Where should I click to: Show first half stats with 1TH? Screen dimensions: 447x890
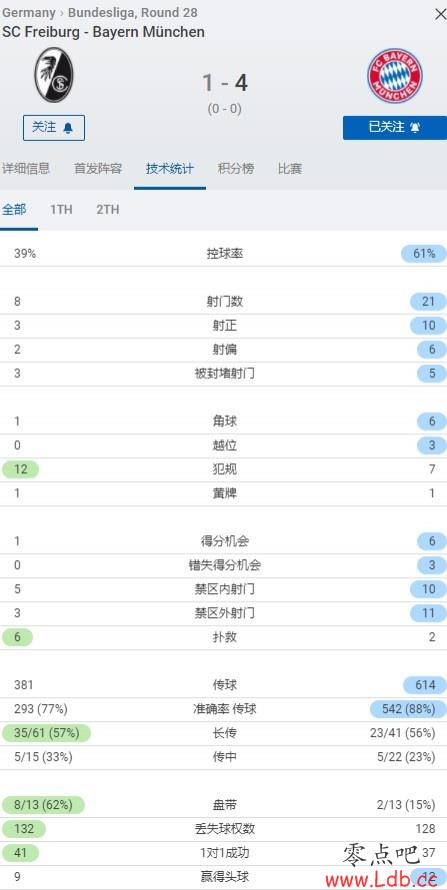61,209
